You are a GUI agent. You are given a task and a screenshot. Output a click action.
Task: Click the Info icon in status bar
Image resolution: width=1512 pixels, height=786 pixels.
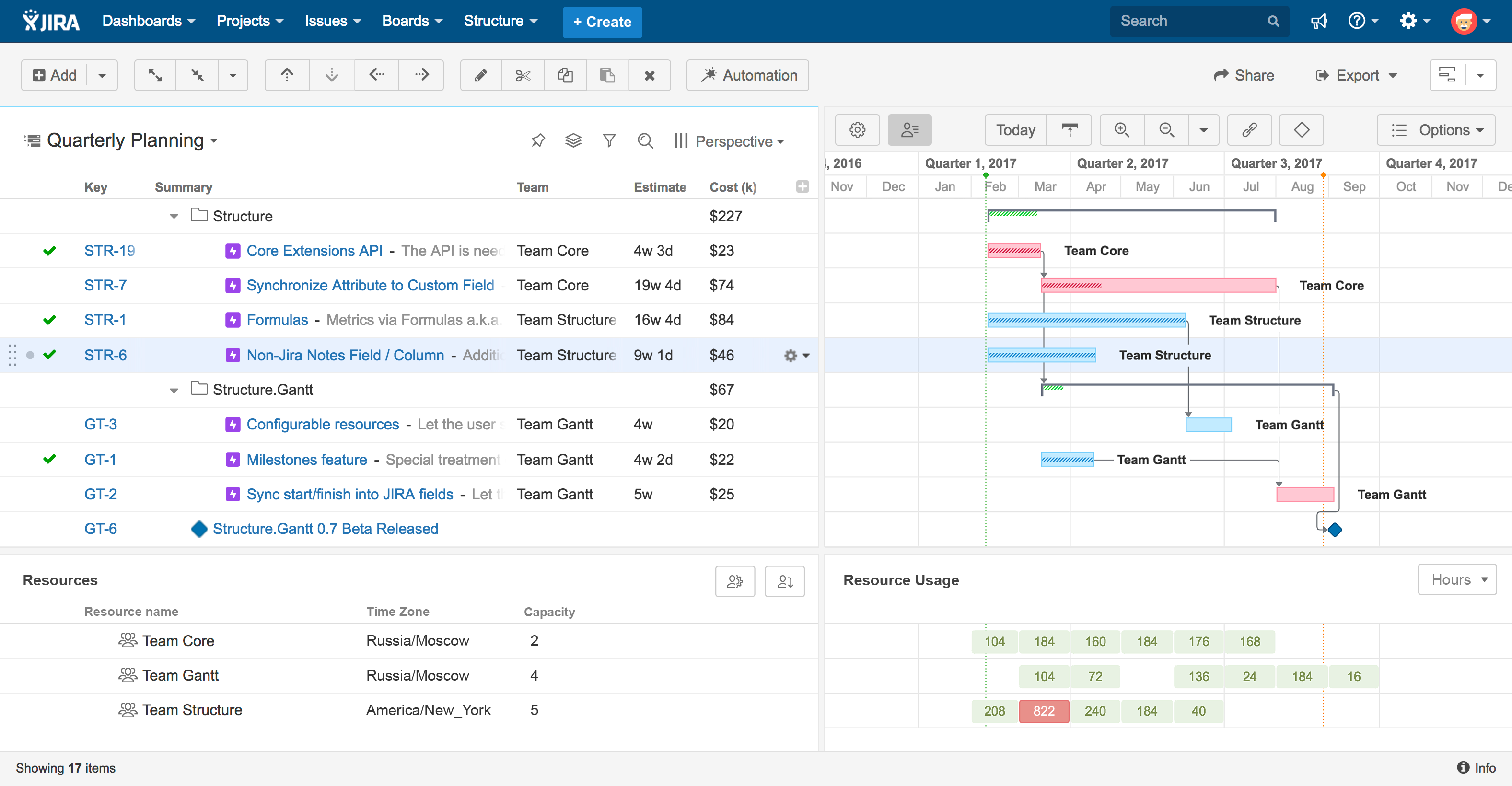pyautogui.click(x=1463, y=767)
